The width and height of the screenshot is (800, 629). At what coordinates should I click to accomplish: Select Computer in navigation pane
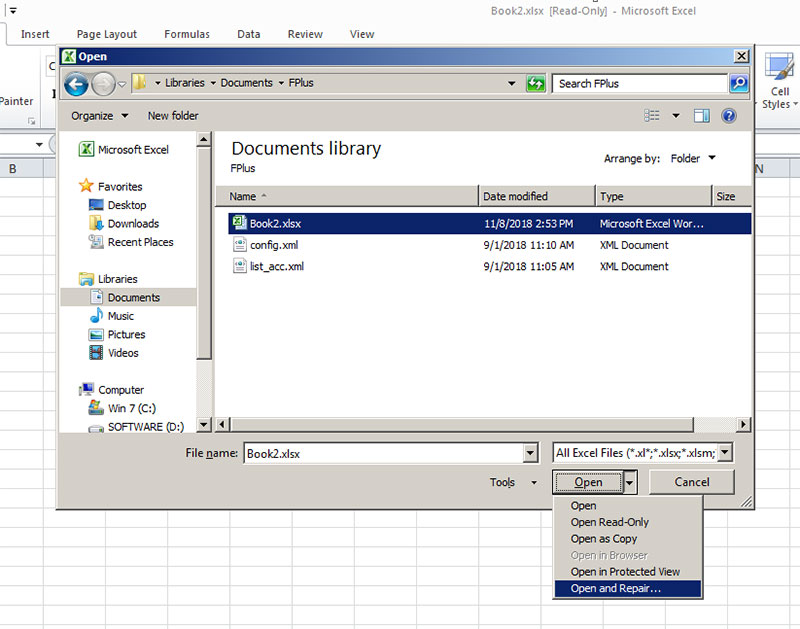pos(111,390)
